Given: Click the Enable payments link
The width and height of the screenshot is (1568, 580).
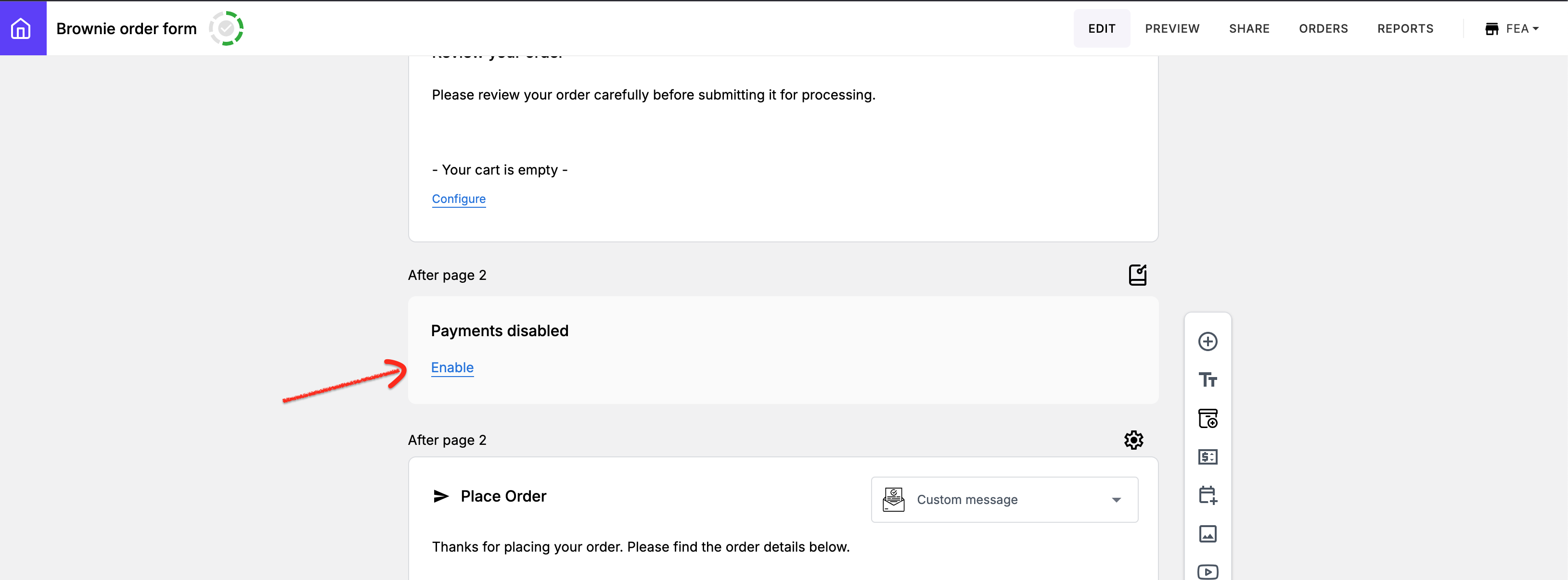Looking at the screenshot, I should point(452,368).
